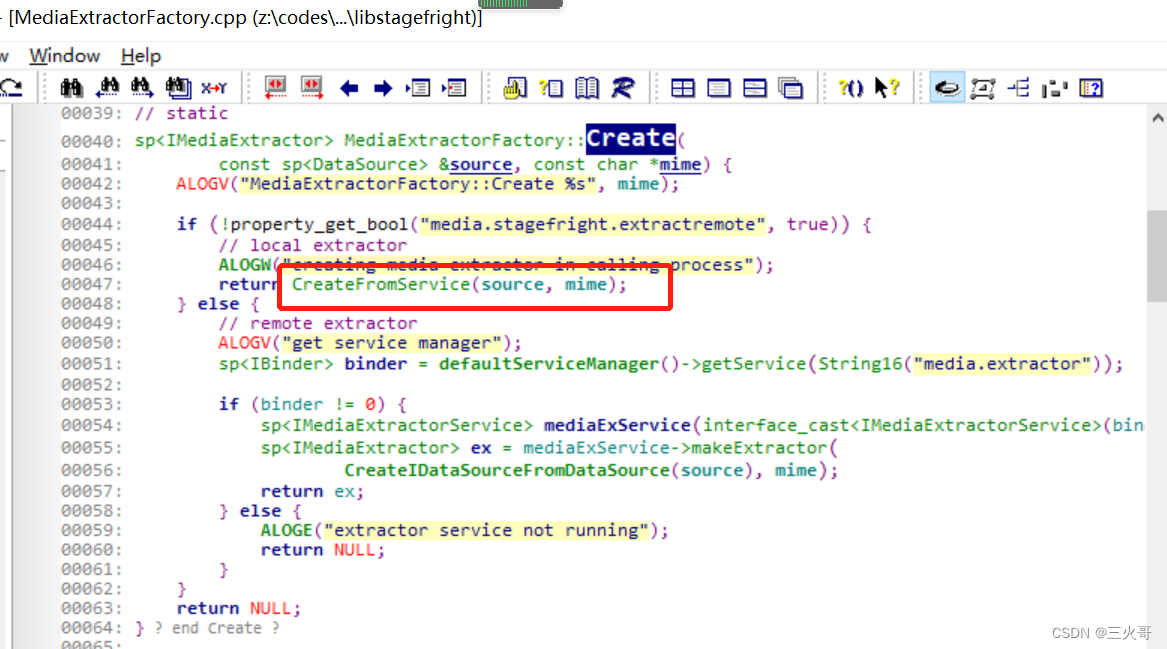The height and width of the screenshot is (649, 1167).
Task: Toggle the Symbol Window panel button
Action: (1090, 88)
